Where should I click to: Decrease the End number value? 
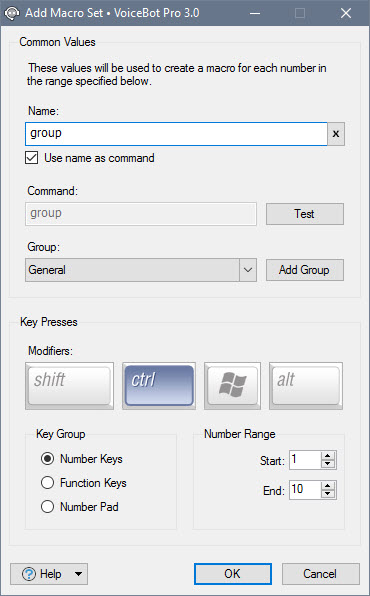click(327, 494)
